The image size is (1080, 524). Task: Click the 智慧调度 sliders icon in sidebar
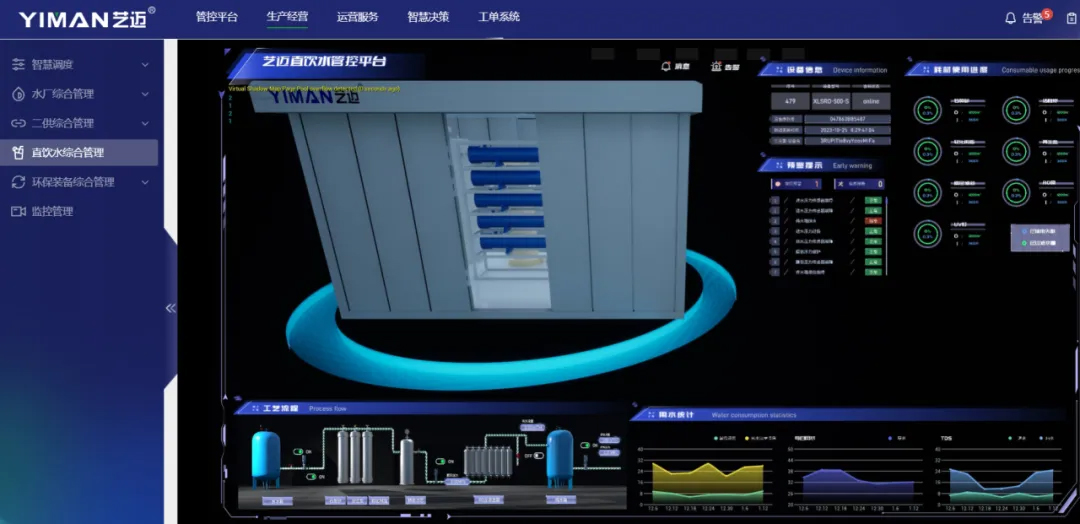[18, 65]
